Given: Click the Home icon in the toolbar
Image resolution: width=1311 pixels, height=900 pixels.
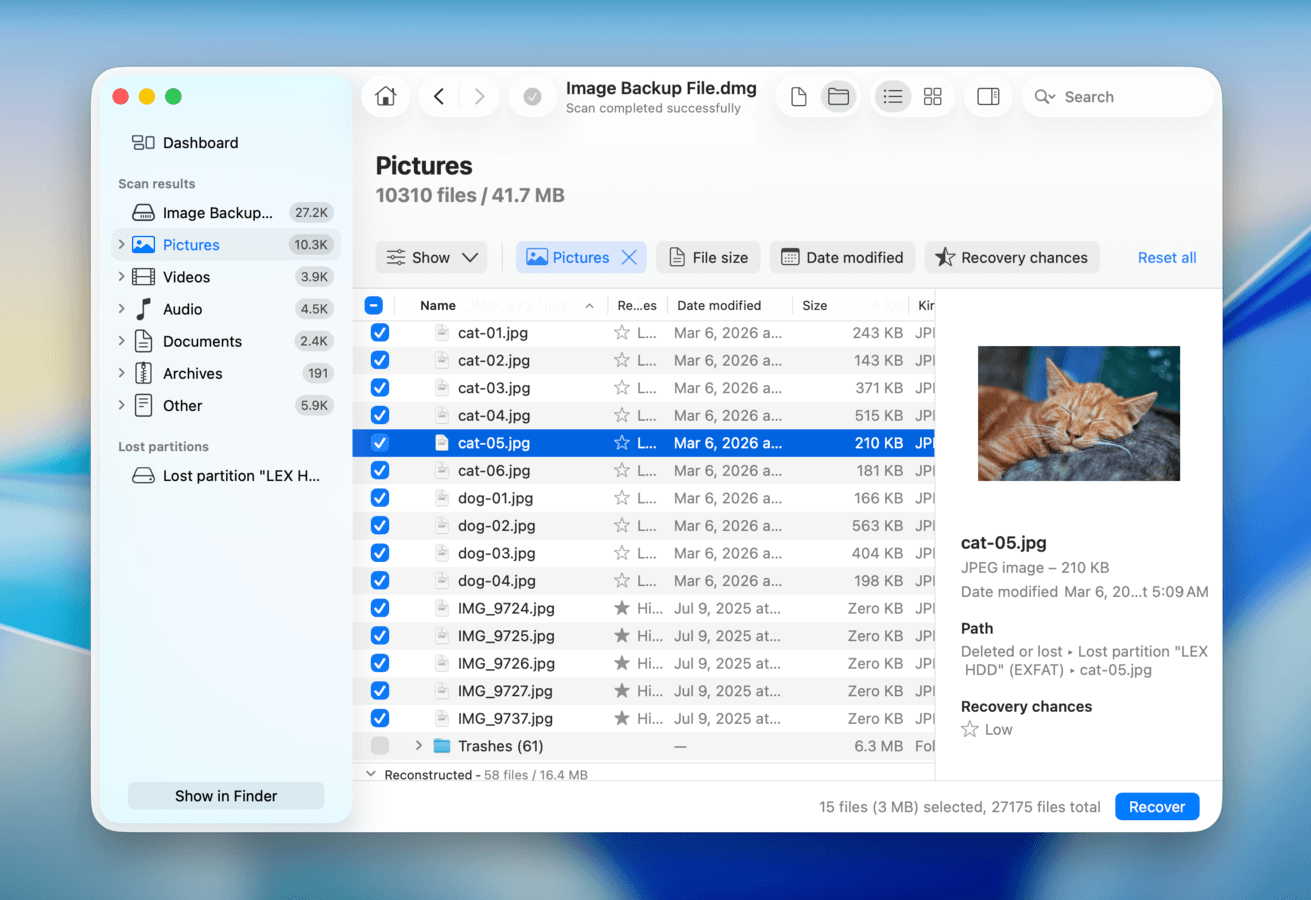Looking at the screenshot, I should tap(386, 95).
